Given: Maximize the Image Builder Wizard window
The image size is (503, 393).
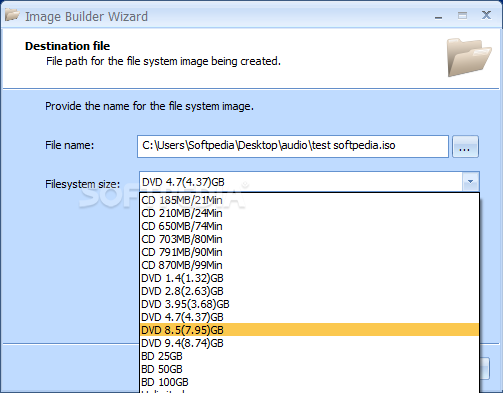Looking at the screenshot, I should coord(462,16).
